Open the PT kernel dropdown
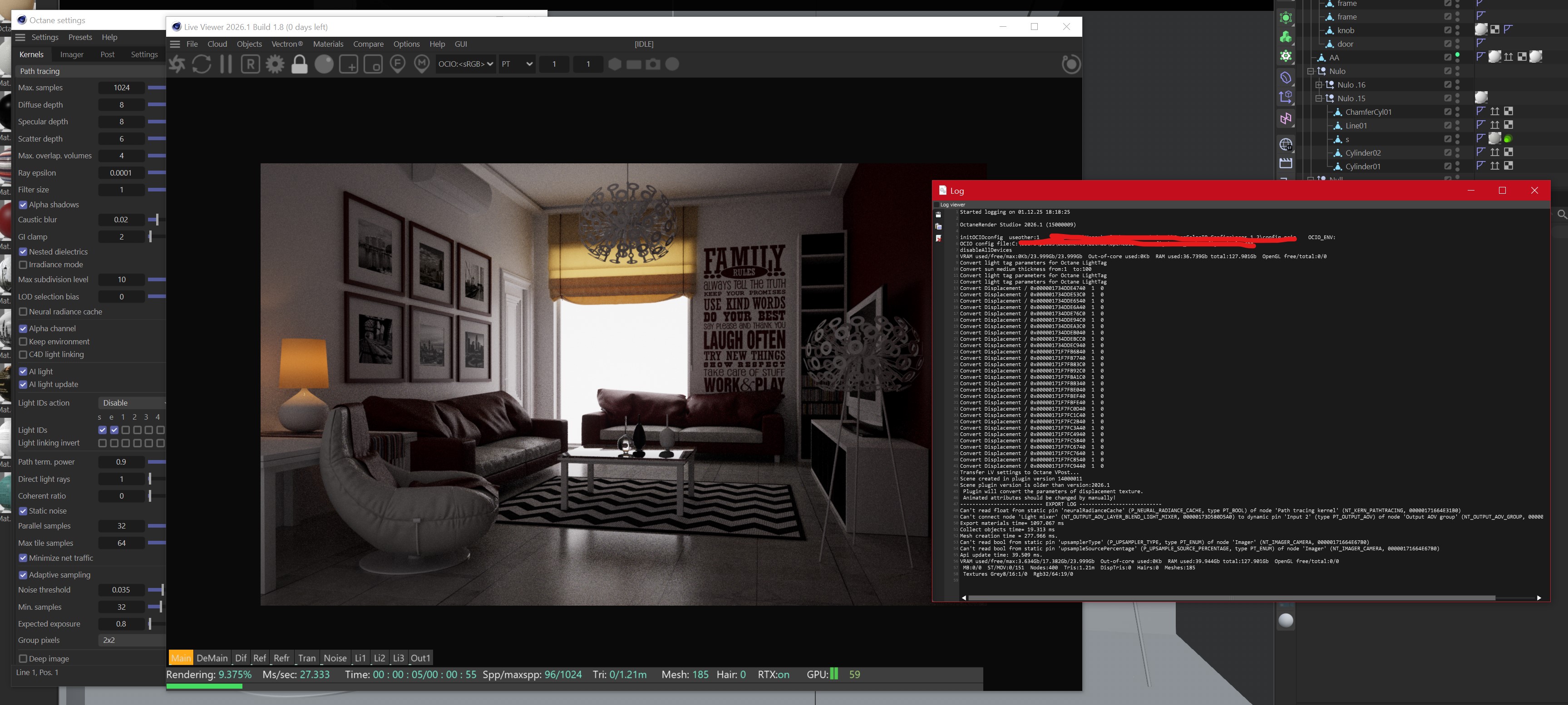The height and width of the screenshot is (705, 1568). [x=517, y=64]
